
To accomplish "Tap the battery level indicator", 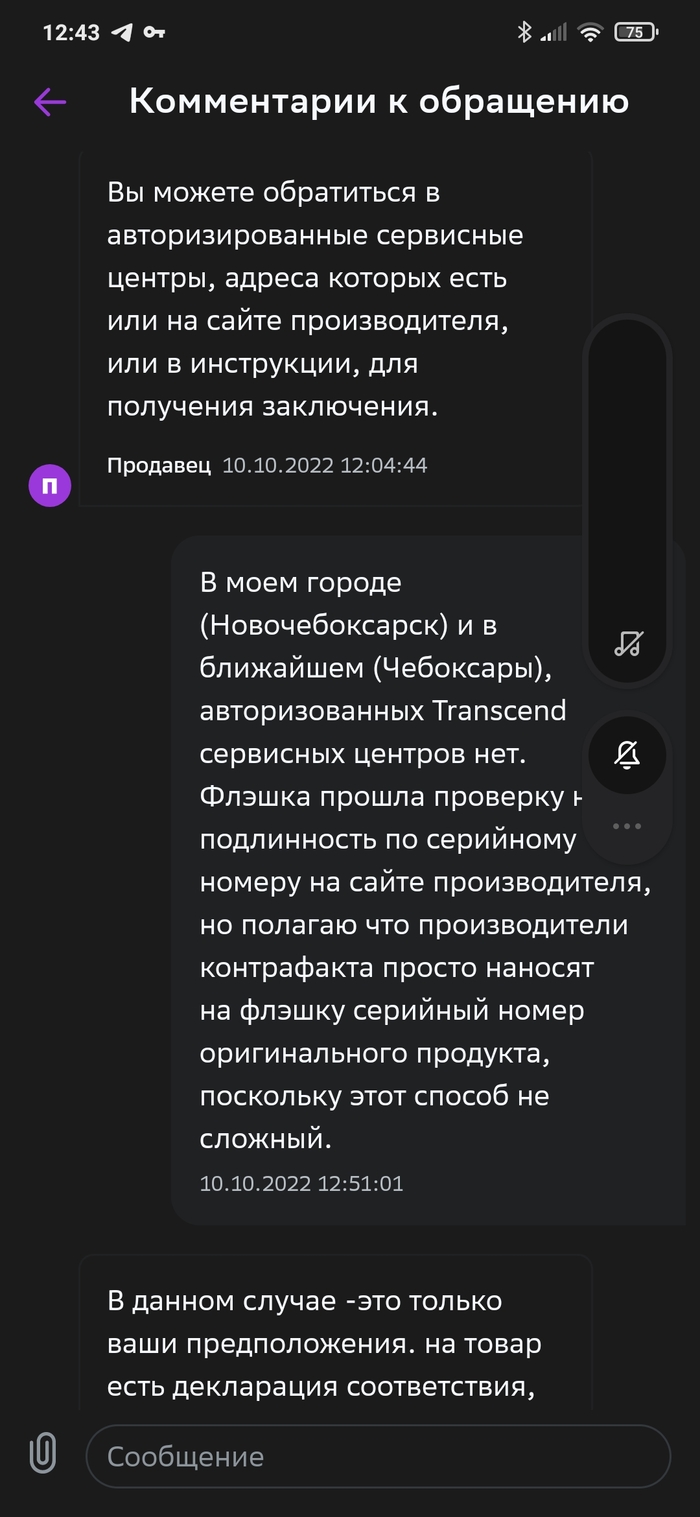I will 636,32.
